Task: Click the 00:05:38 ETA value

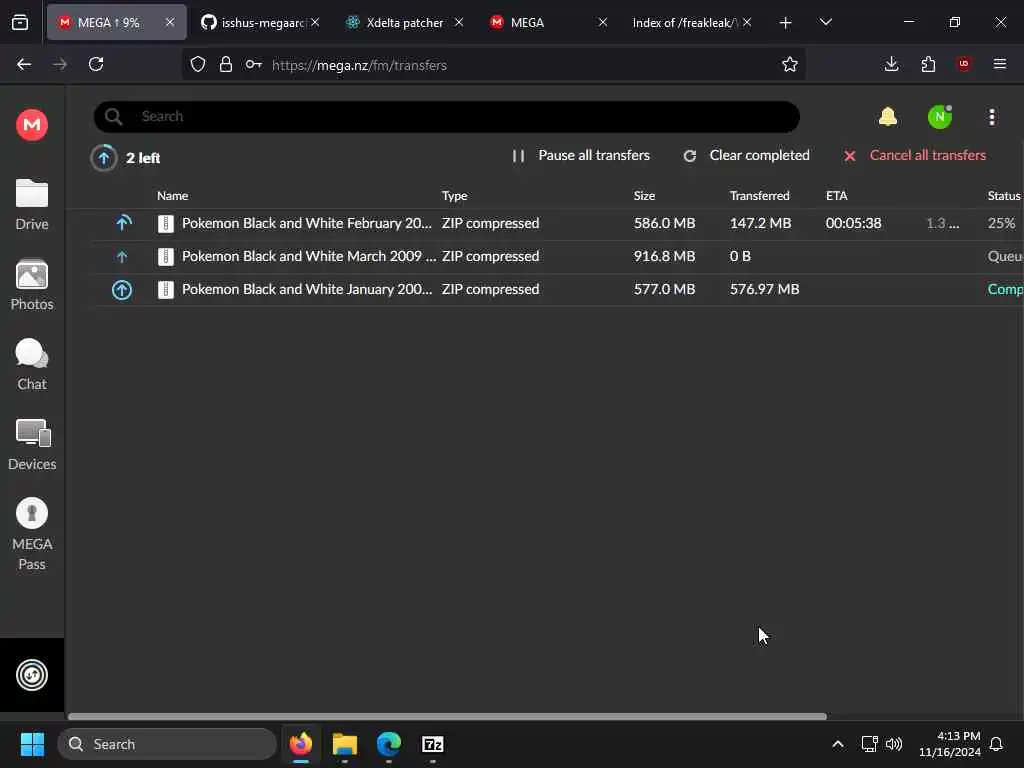Action: click(854, 223)
